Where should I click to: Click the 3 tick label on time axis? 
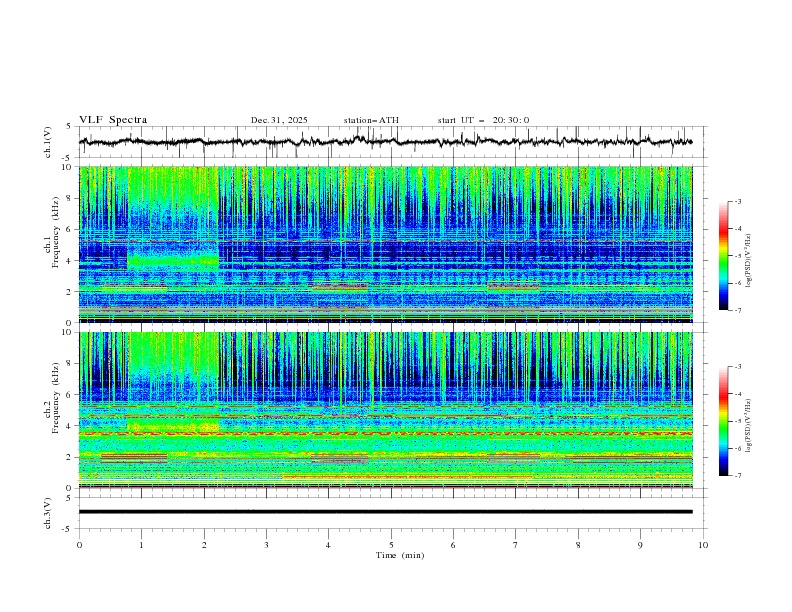click(266, 545)
